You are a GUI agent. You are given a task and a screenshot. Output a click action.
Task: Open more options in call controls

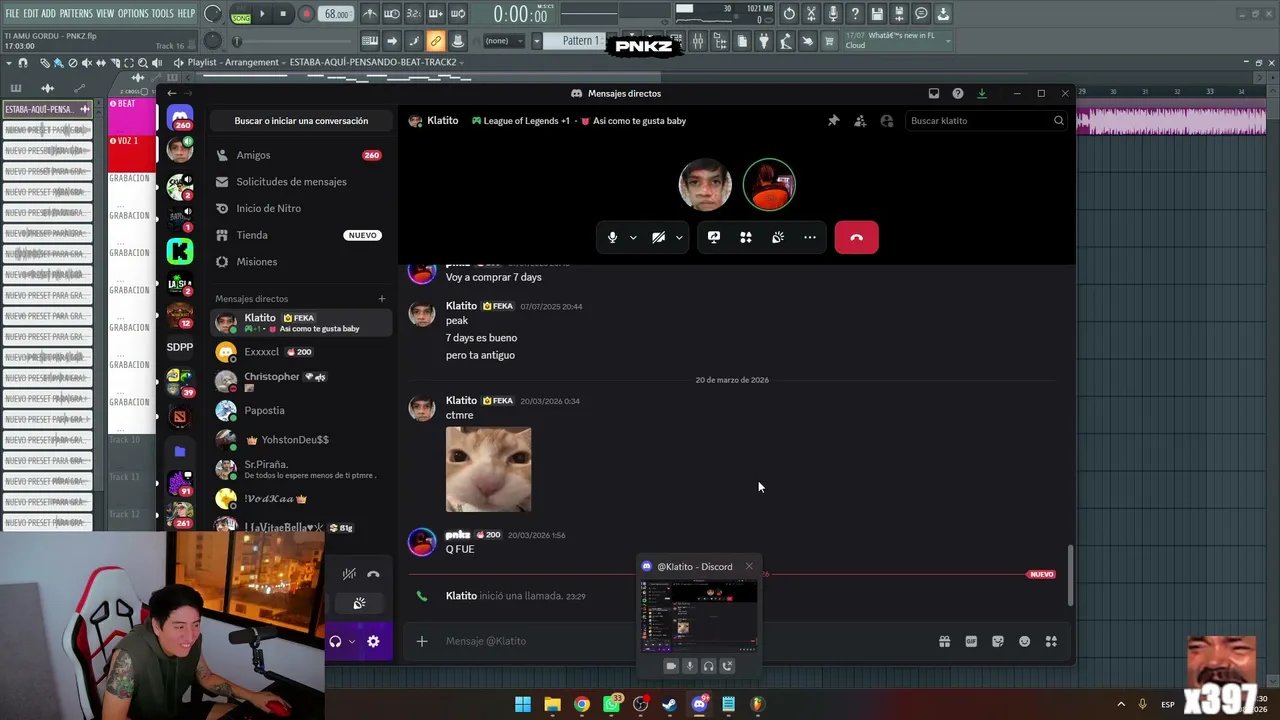[810, 237]
